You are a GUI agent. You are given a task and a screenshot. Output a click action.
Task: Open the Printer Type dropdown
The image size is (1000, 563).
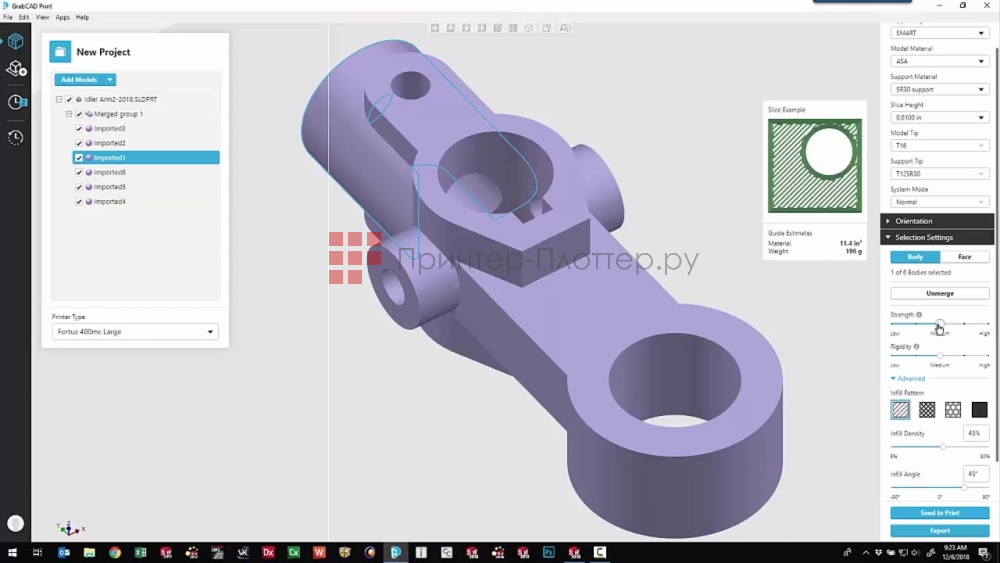(135, 332)
